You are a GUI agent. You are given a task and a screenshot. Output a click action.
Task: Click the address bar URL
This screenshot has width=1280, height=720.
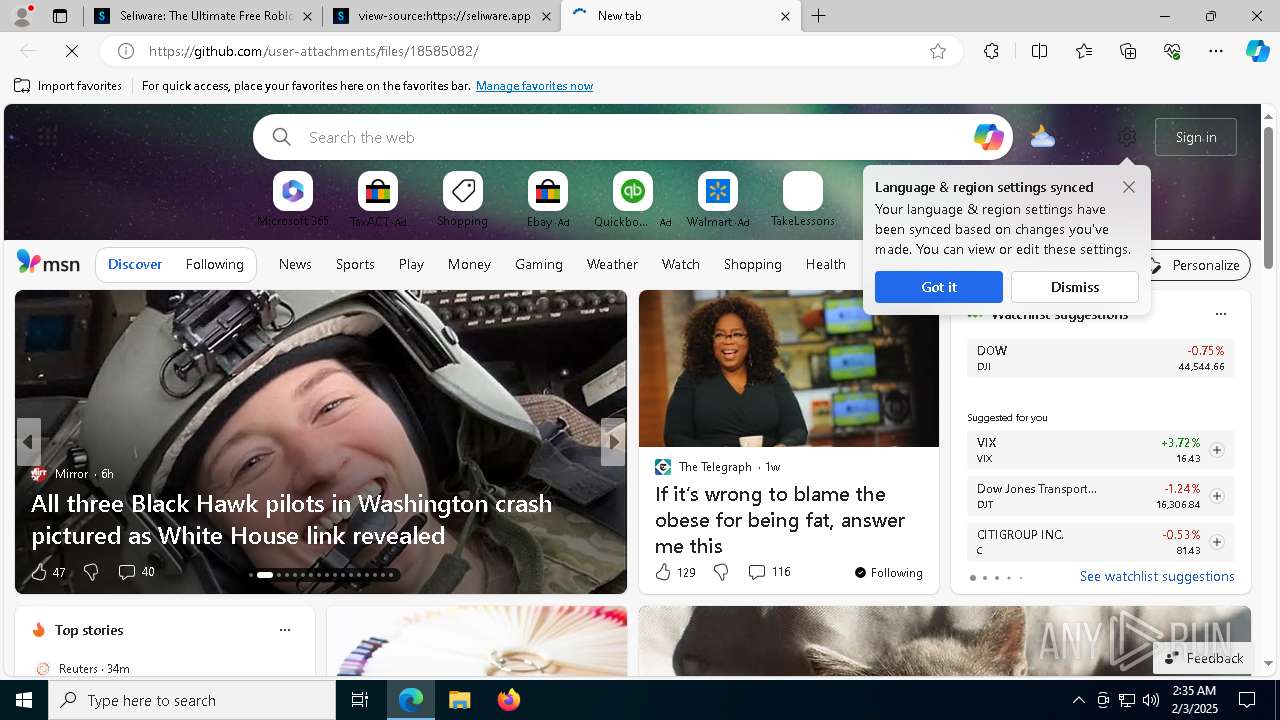click(x=314, y=51)
